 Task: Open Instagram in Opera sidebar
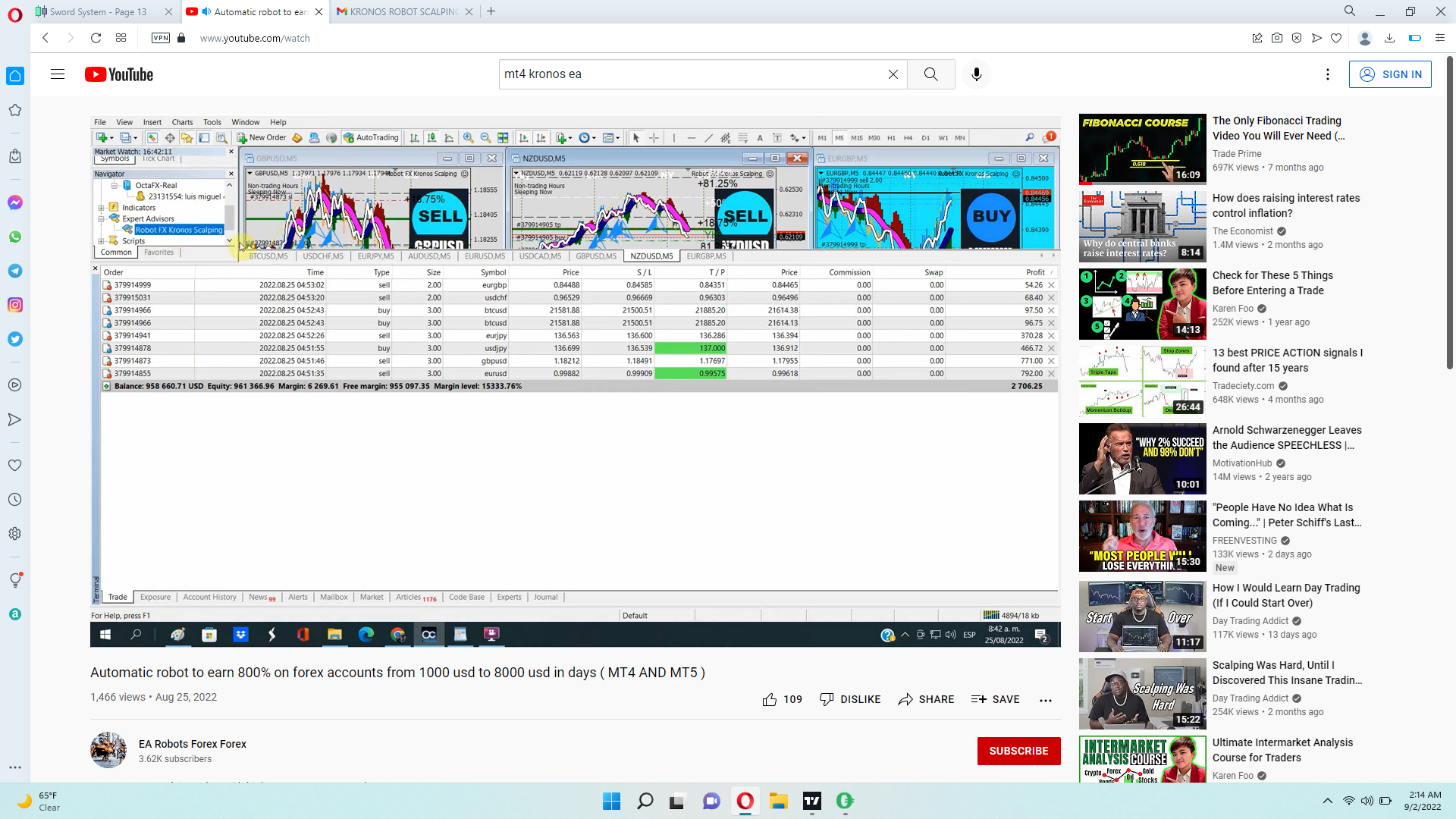point(15,305)
